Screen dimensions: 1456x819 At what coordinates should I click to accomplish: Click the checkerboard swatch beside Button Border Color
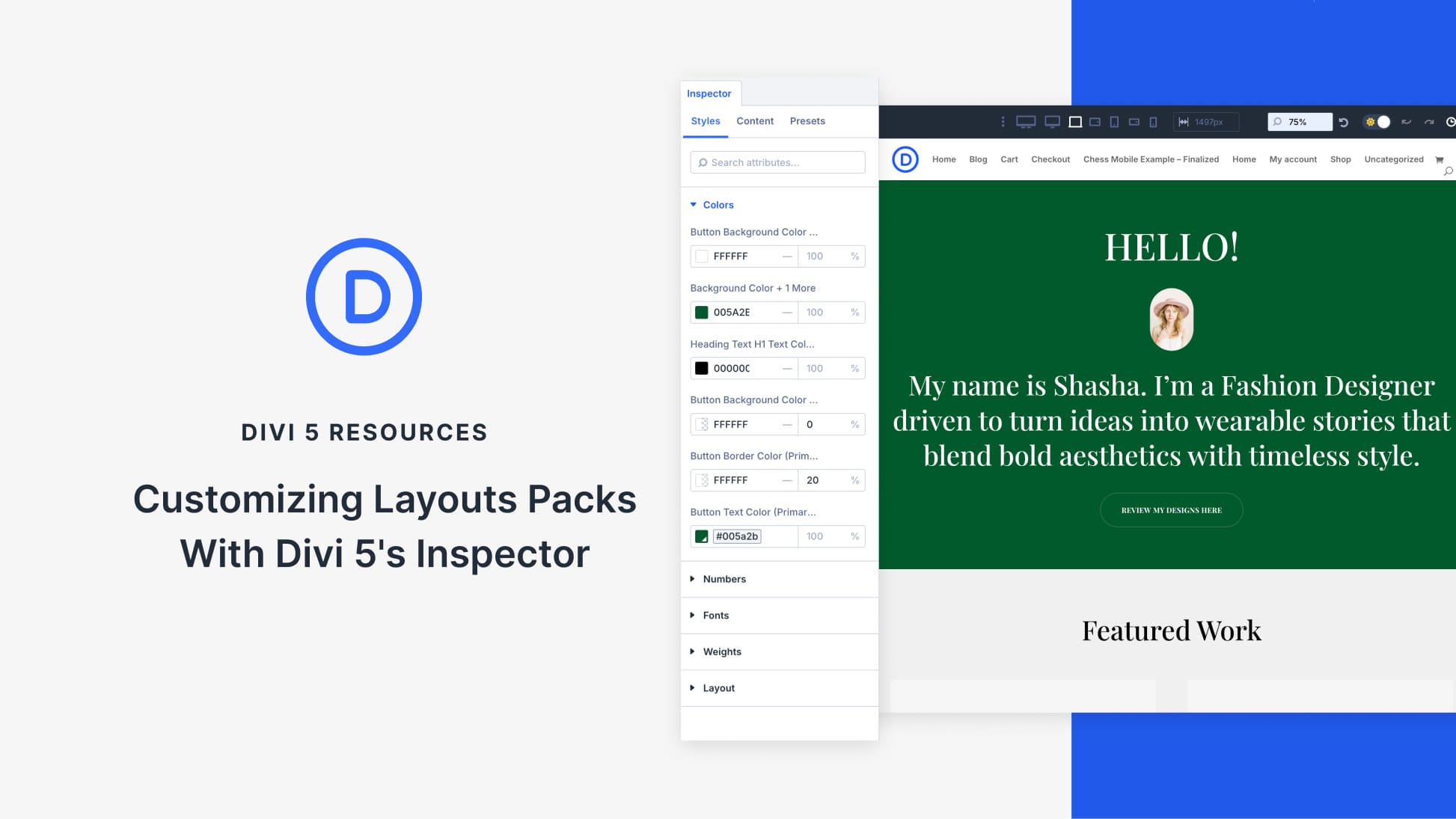click(702, 480)
